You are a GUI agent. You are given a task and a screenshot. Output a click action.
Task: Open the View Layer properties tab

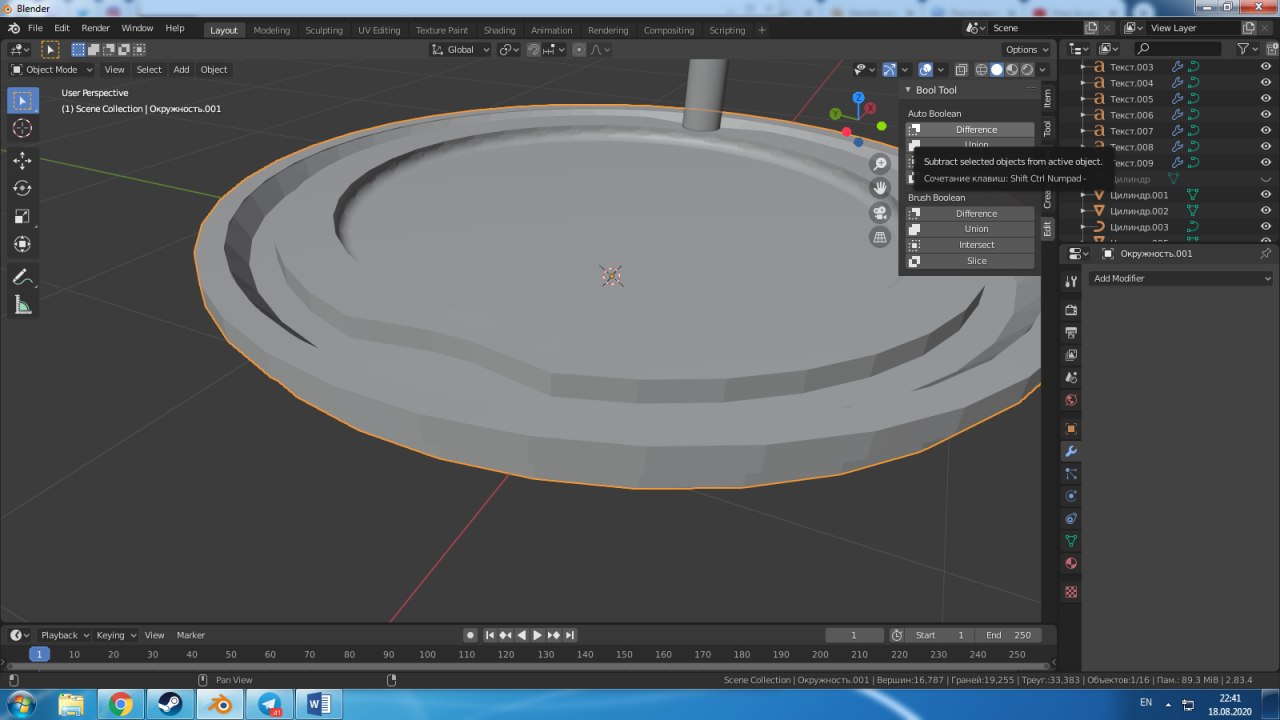[x=1071, y=355]
